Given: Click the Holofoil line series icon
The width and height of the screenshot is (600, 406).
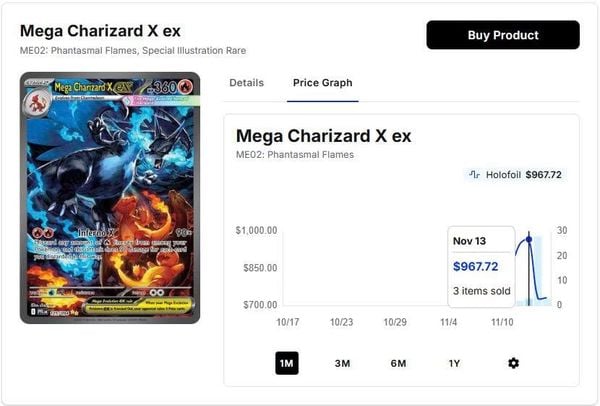Looking at the screenshot, I should pyautogui.click(x=475, y=175).
